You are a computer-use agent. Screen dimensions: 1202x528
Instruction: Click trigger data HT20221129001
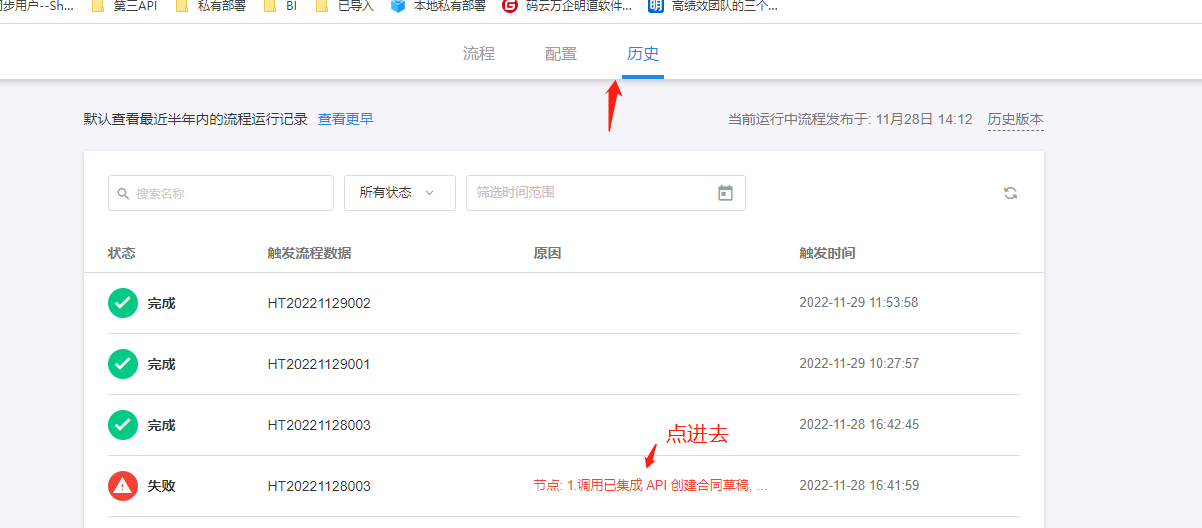319,364
